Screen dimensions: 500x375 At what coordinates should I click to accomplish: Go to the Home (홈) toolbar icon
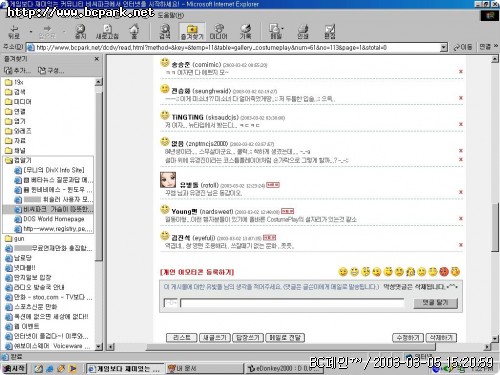point(134,32)
